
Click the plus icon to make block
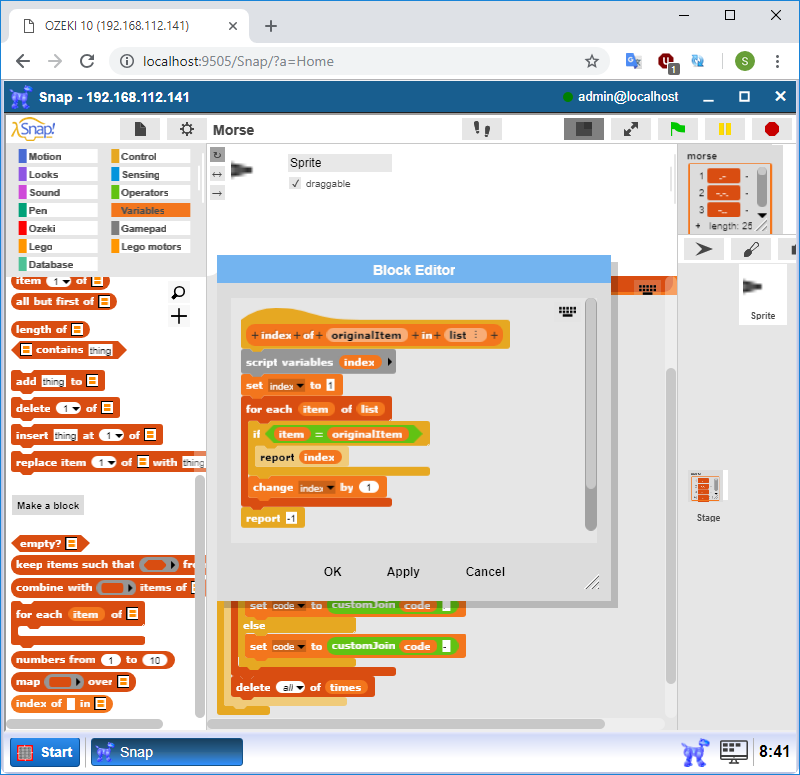179,316
